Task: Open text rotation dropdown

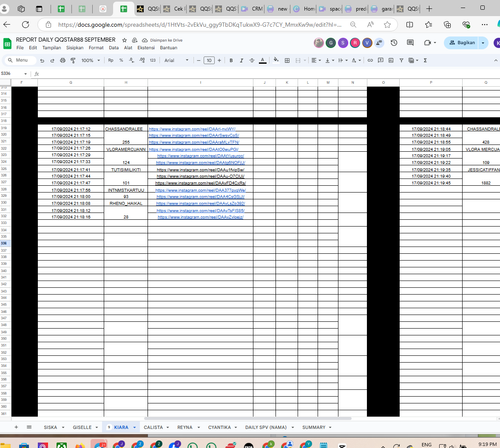Action: click(356, 60)
